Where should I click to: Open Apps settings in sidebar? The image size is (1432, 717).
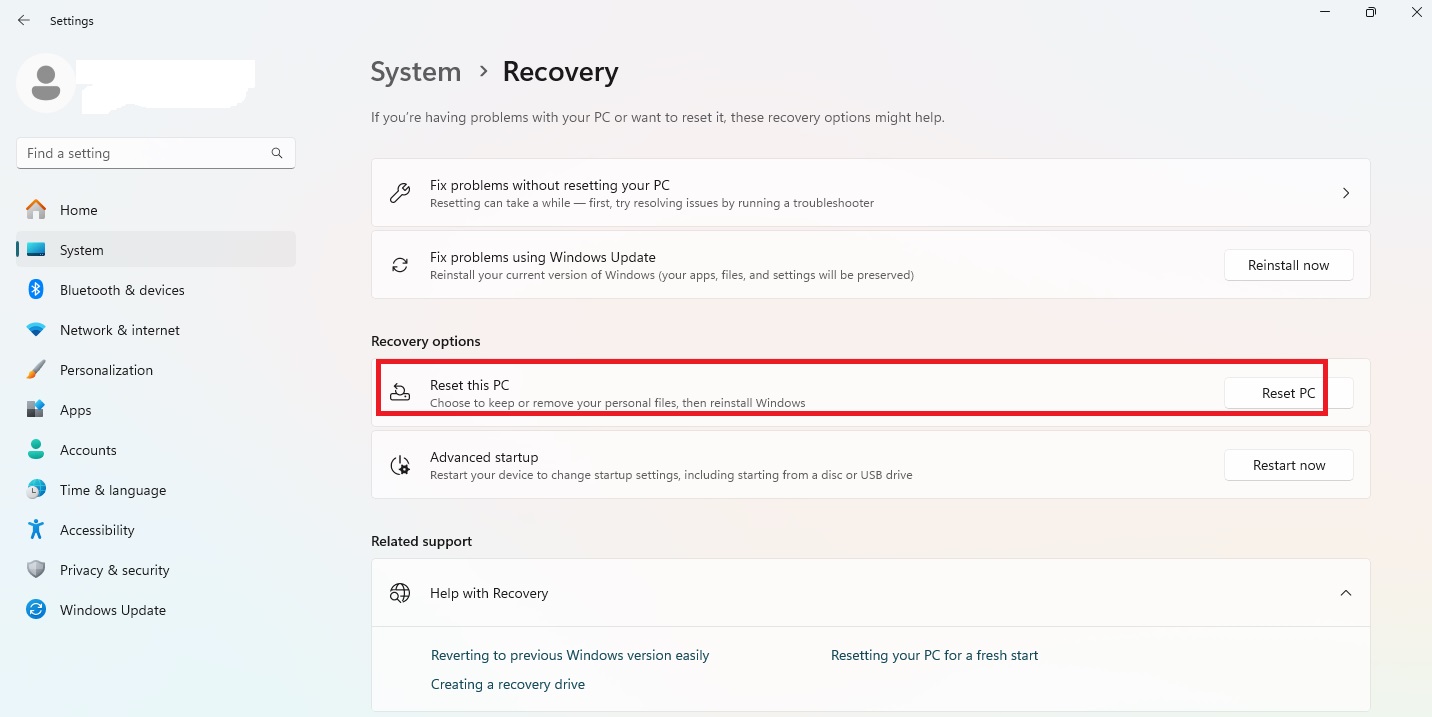[x=156, y=410]
